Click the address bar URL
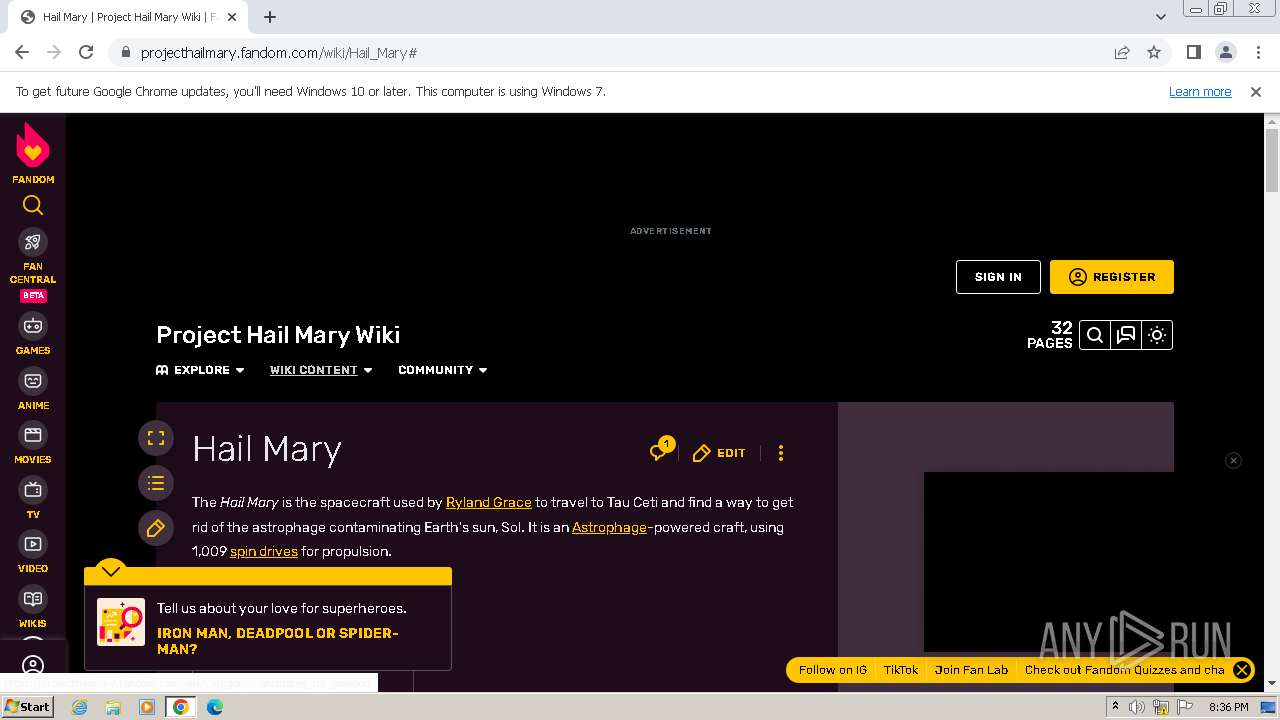Image resolution: width=1280 pixels, height=720 pixels. click(279, 53)
